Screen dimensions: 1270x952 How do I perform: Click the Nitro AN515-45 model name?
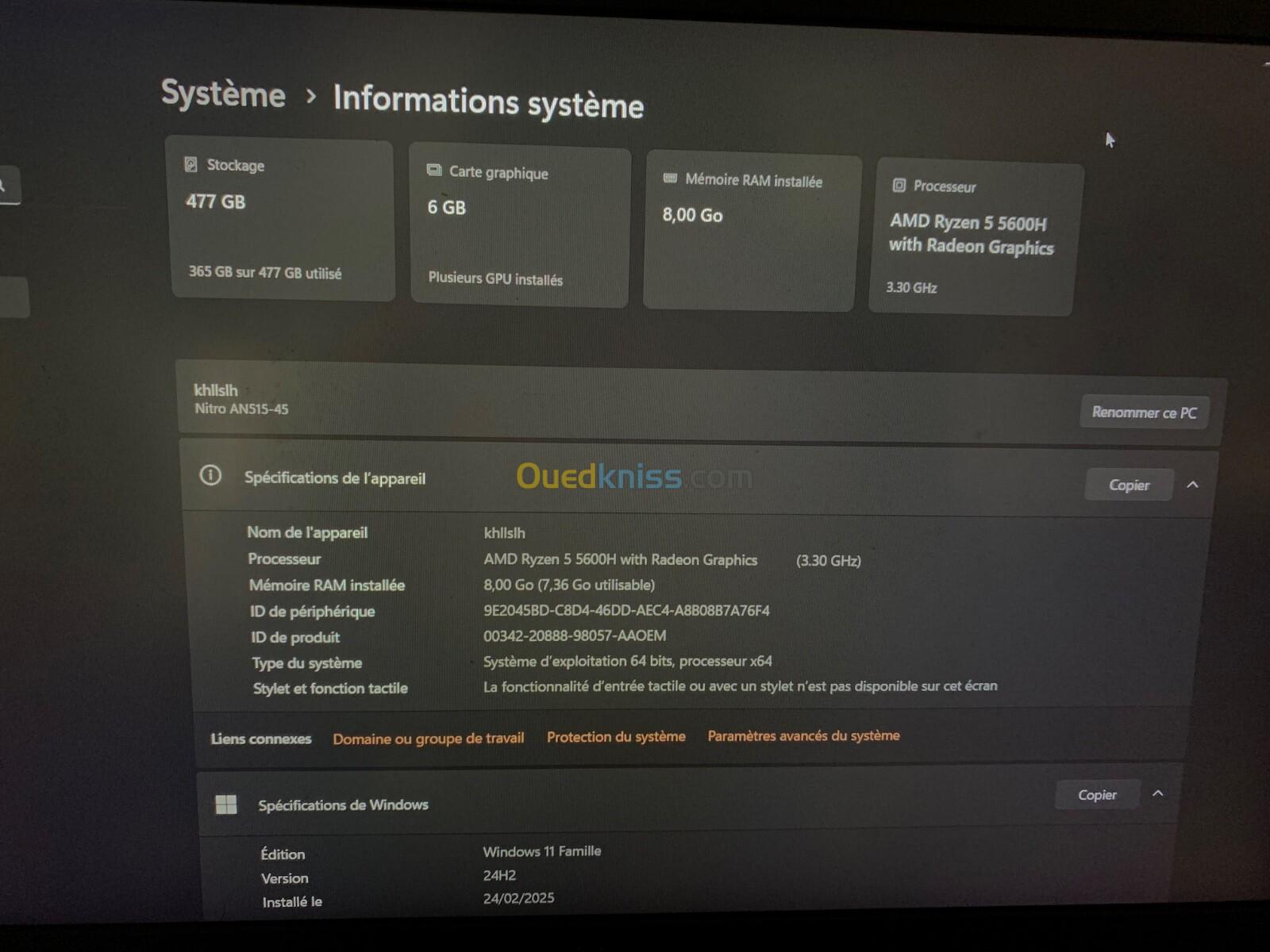click(x=241, y=409)
